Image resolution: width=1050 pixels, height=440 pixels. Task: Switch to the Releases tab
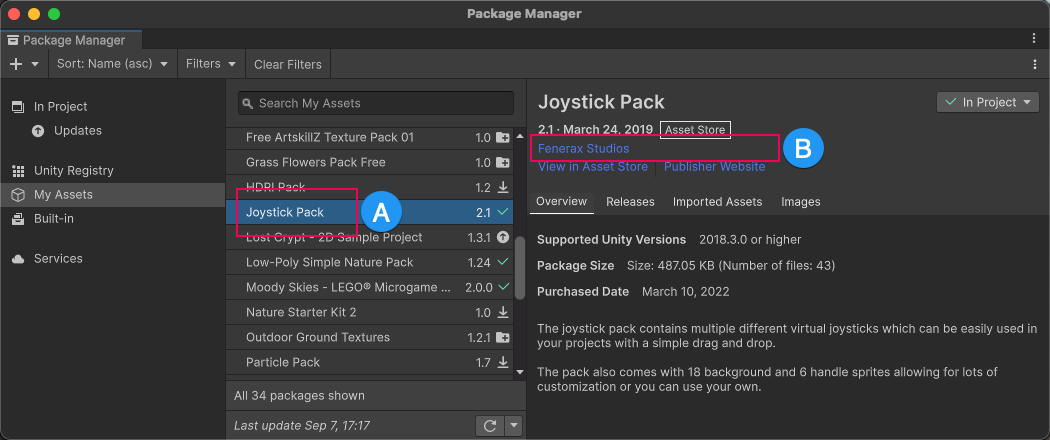[630, 202]
